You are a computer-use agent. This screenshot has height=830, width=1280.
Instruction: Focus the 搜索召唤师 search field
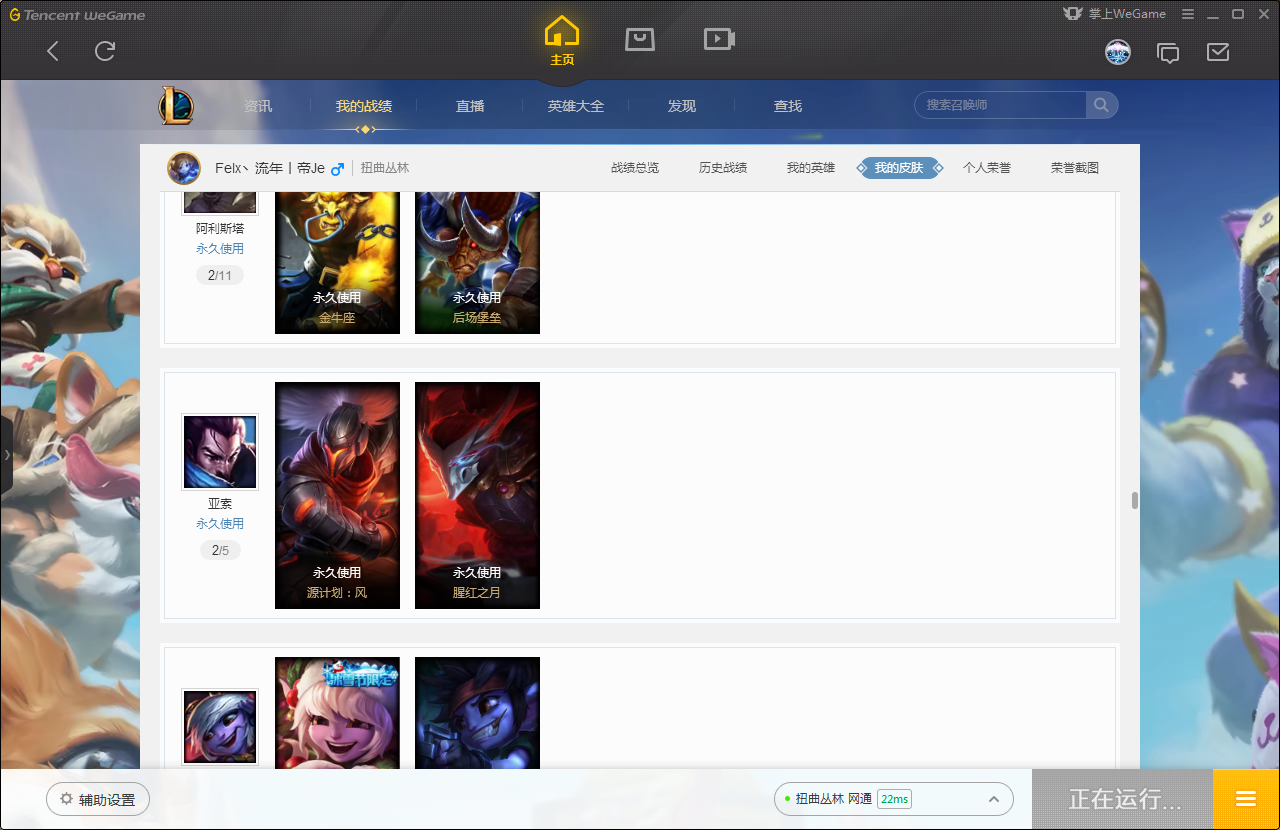1000,105
